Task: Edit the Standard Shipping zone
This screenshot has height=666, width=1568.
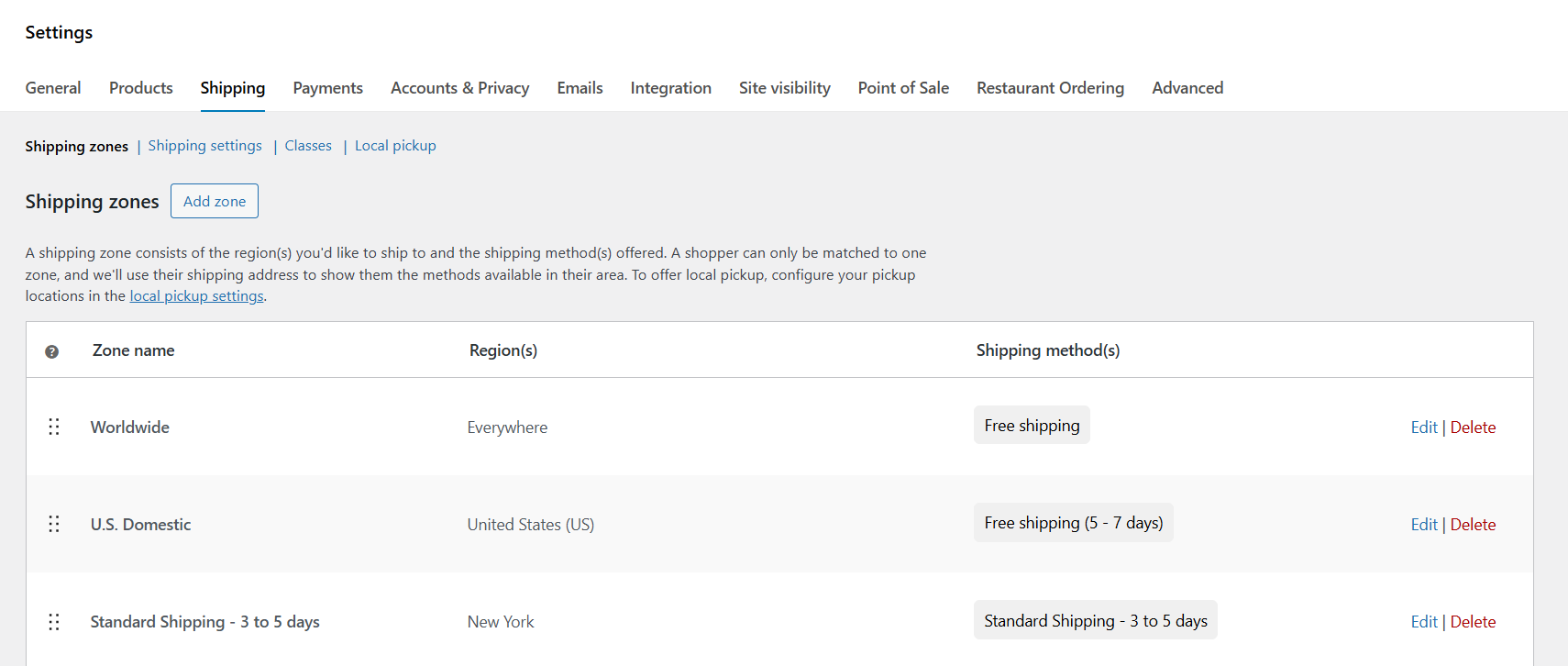Action: 1423,621
